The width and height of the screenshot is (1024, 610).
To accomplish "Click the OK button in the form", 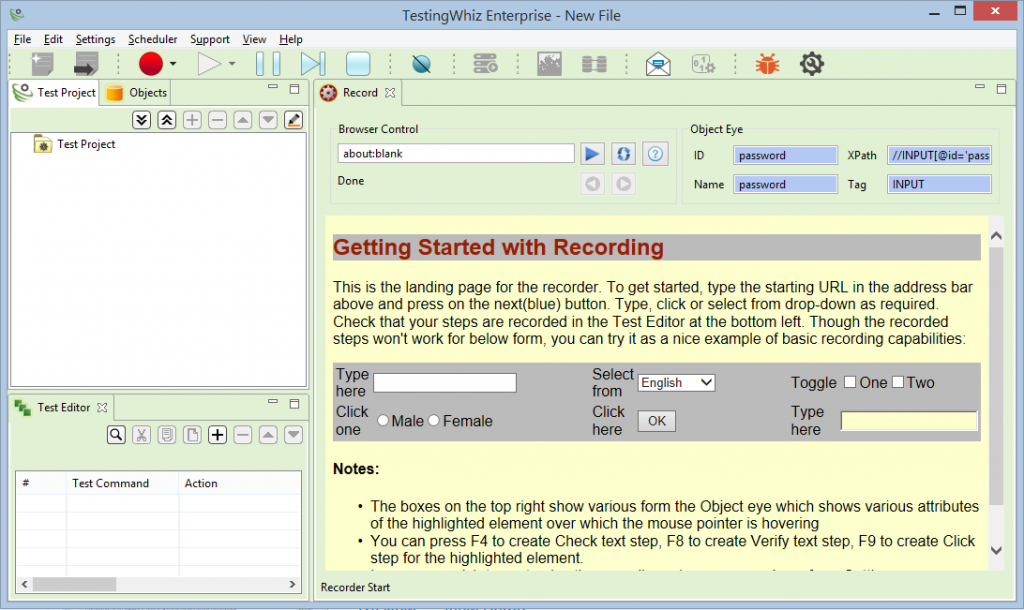I will pos(656,421).
